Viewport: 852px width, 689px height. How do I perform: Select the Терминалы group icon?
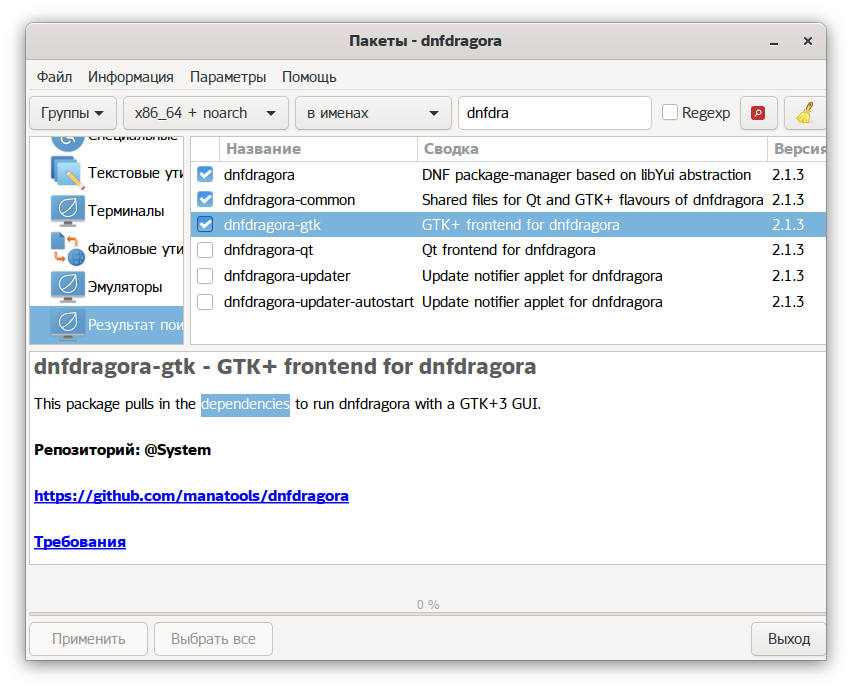tap(67, 210)
